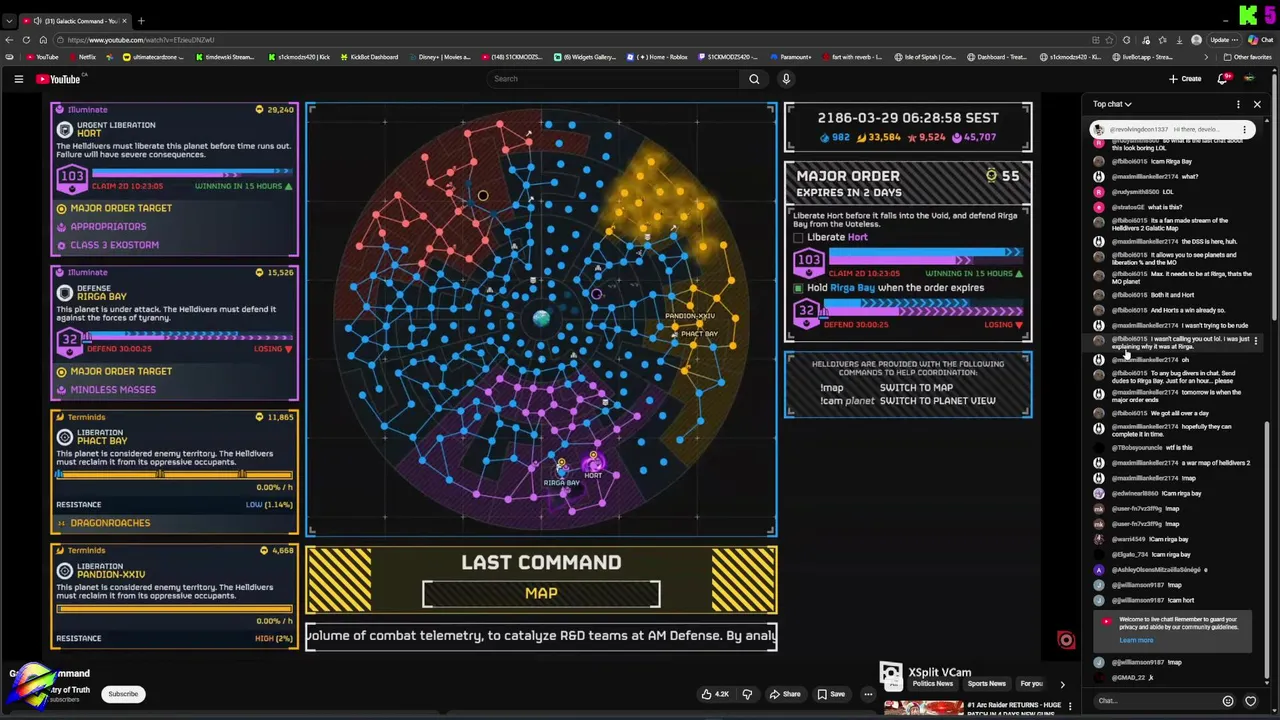Open live chat more options menu
The width and height of the screenshot is (1280, 720).
[x=1238, y=104]
